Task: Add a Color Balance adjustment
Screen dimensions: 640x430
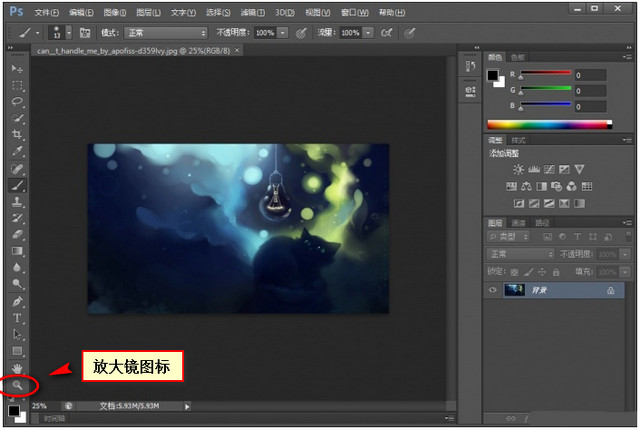Action: pyautogui.click(x=526, y=186)
